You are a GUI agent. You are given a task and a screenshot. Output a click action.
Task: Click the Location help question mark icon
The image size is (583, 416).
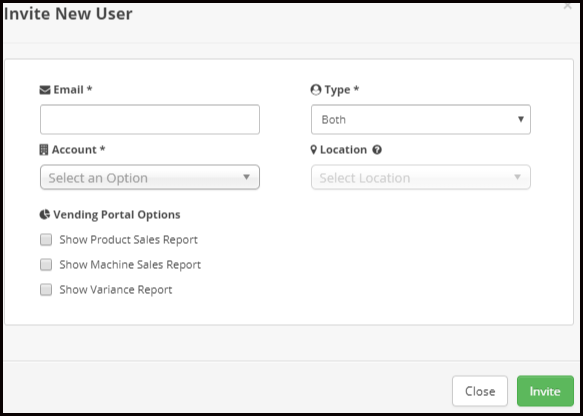(x=377, y=150)
